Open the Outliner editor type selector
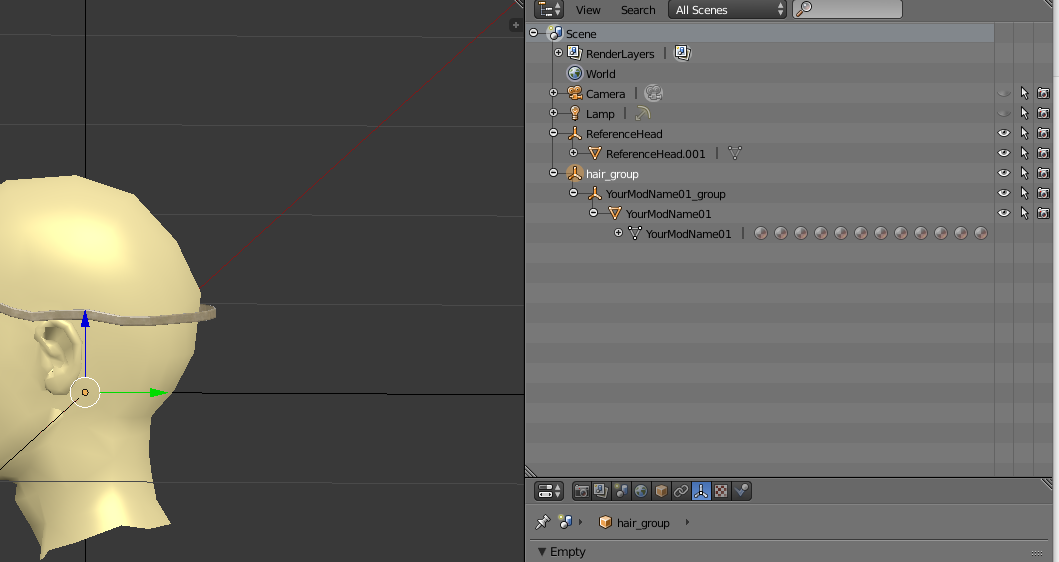 [x=548, y=9]
